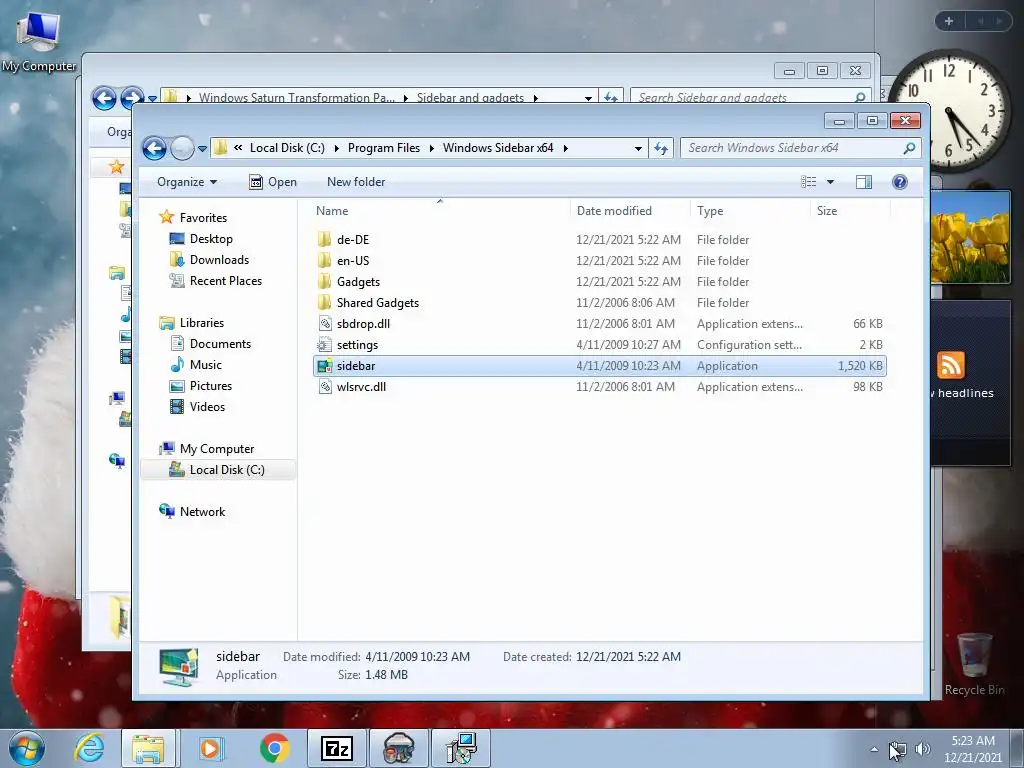Click Sidebar and gadgets breadcrumb in the background window
1024x768 pixels.
(x=470, y=97)
